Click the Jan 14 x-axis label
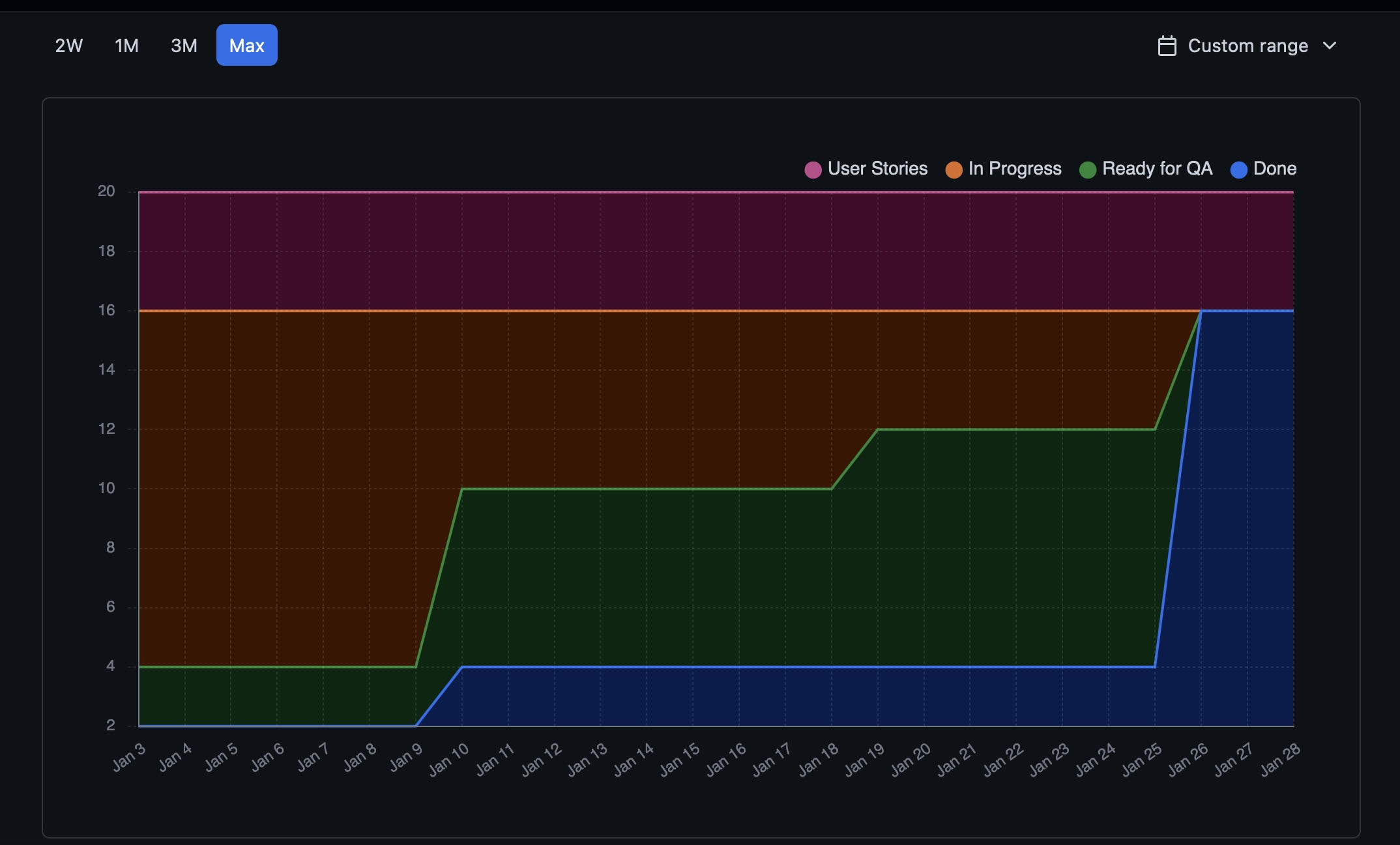The width and height of the screenshot is (1400, 845). pyautogui.click(x=634, y=760)
